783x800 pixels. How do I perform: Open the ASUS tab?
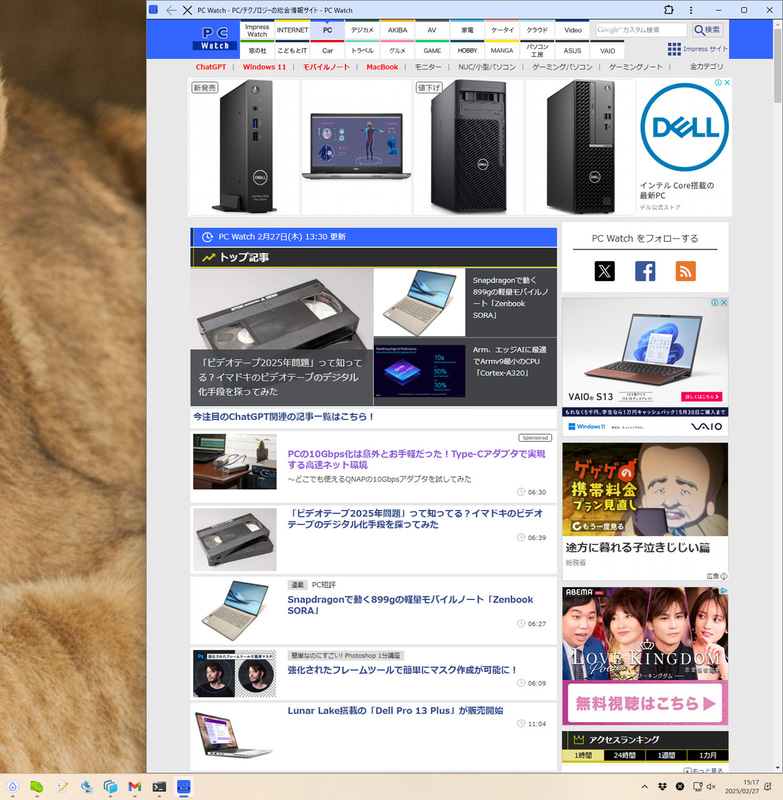click(x=572, y=51)
